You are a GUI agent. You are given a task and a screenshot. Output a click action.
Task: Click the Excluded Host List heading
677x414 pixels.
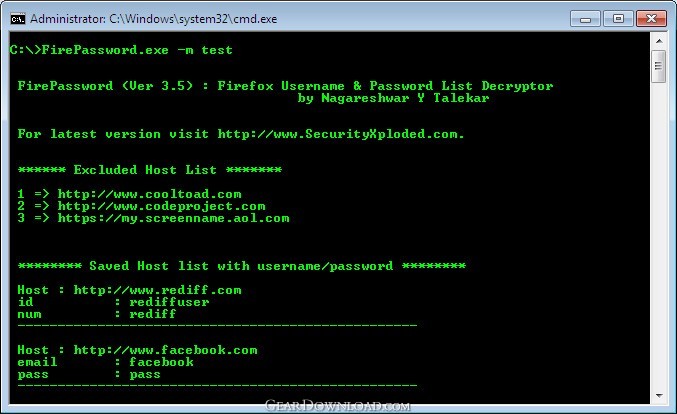pos(150,170)
